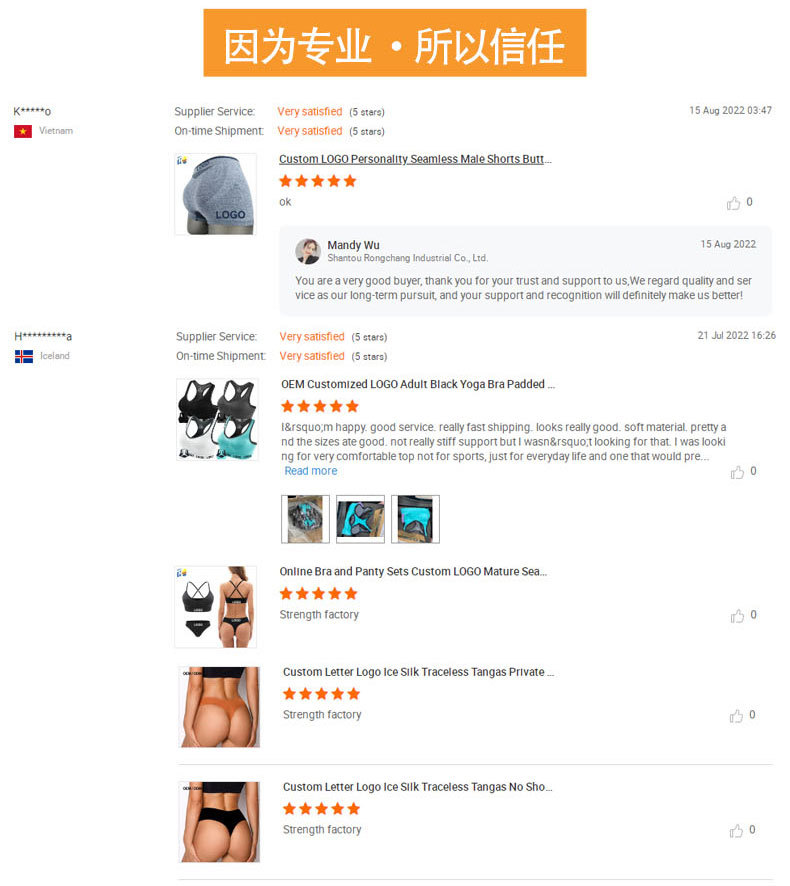Open third buyer review photo
The width and height of the screenshot is (790, 886).
click(x=415, y=519)
